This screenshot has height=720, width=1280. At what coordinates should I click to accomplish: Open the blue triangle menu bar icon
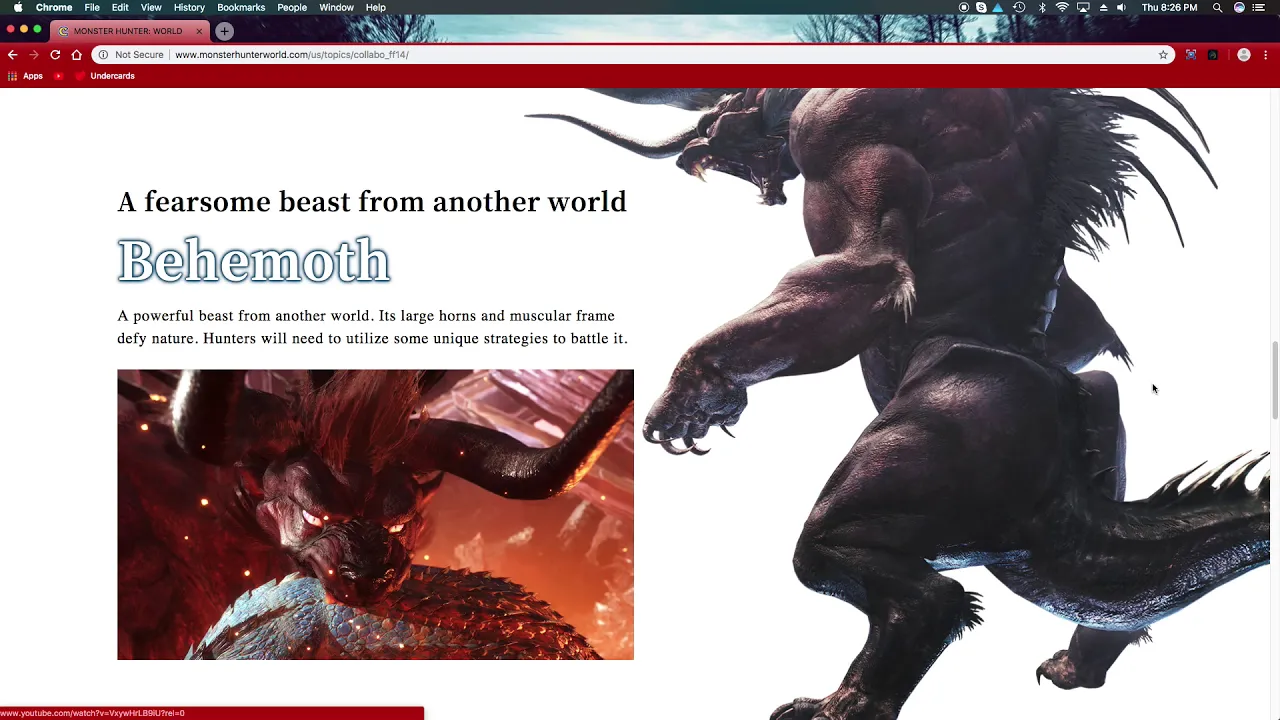[998, 7]
